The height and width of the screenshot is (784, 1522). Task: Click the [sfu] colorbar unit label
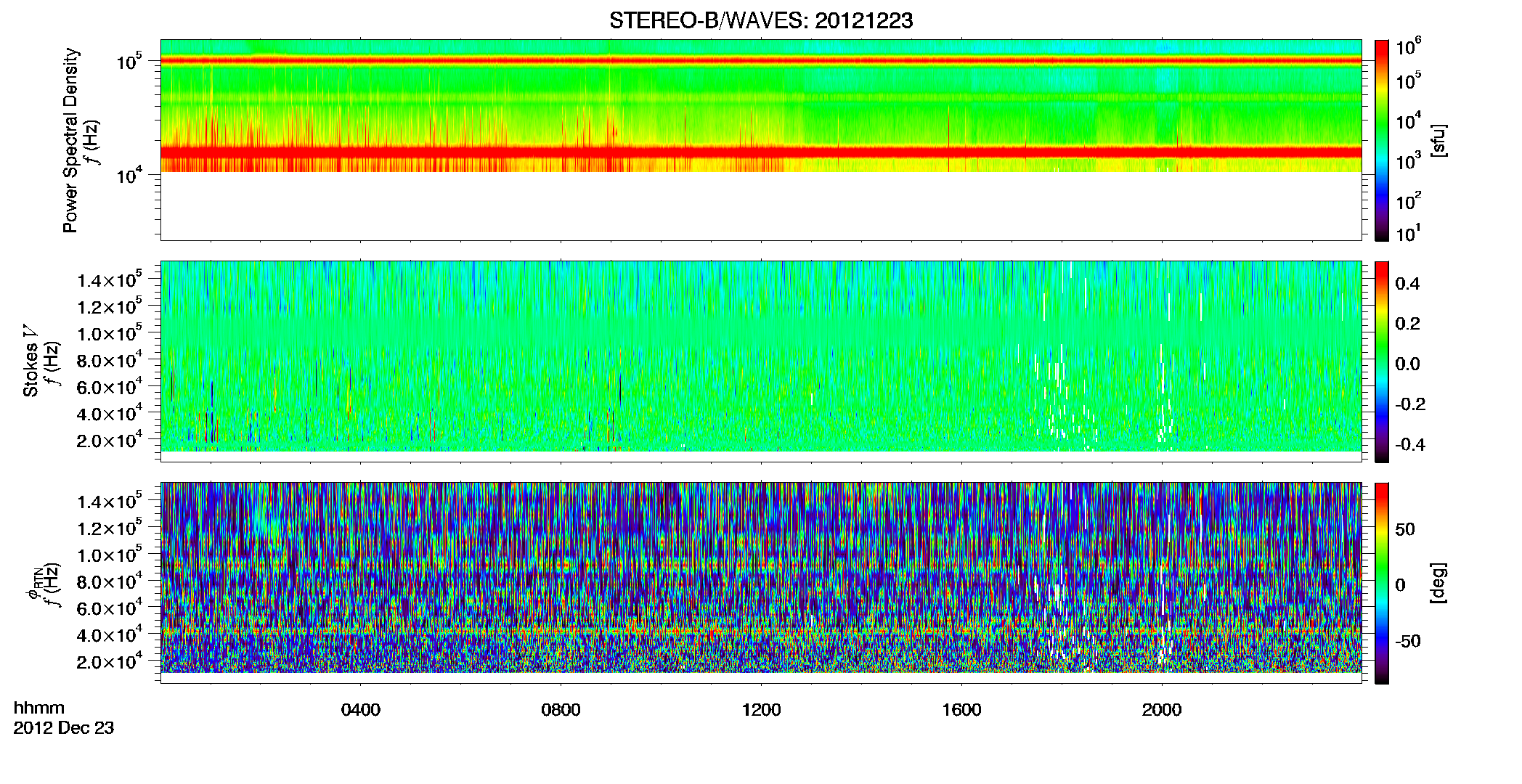pyautogui.click(x=1438, y=140)
